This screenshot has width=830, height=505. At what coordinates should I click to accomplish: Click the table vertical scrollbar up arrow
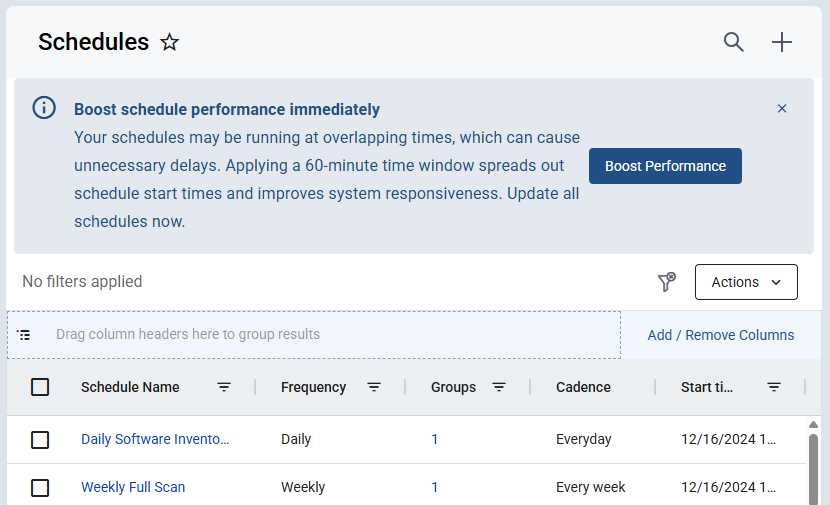point(814,425)
